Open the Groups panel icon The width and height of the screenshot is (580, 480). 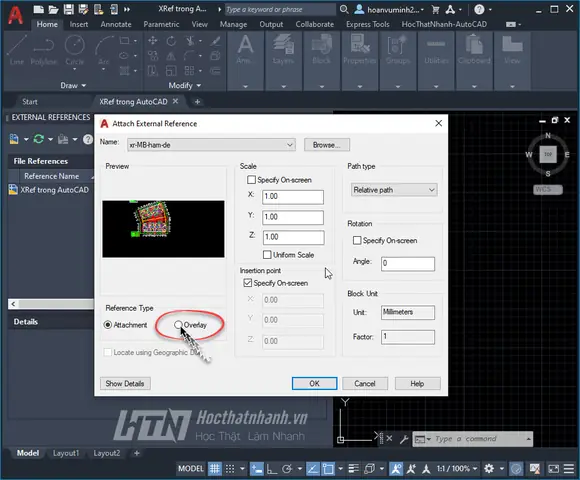pyautogui.click(x=398, y=49)
